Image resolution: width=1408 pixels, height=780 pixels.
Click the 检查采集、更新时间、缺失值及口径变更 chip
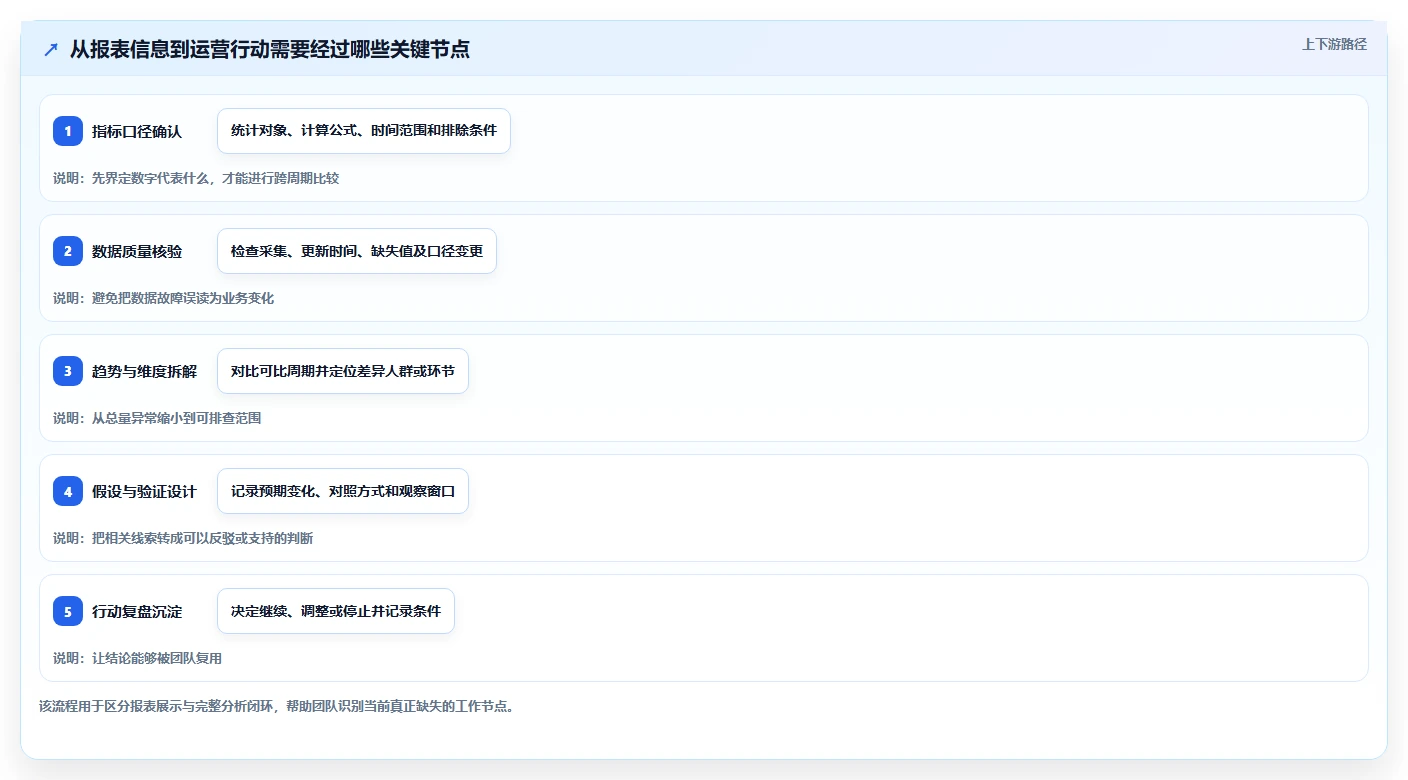(x=357, y=251)
